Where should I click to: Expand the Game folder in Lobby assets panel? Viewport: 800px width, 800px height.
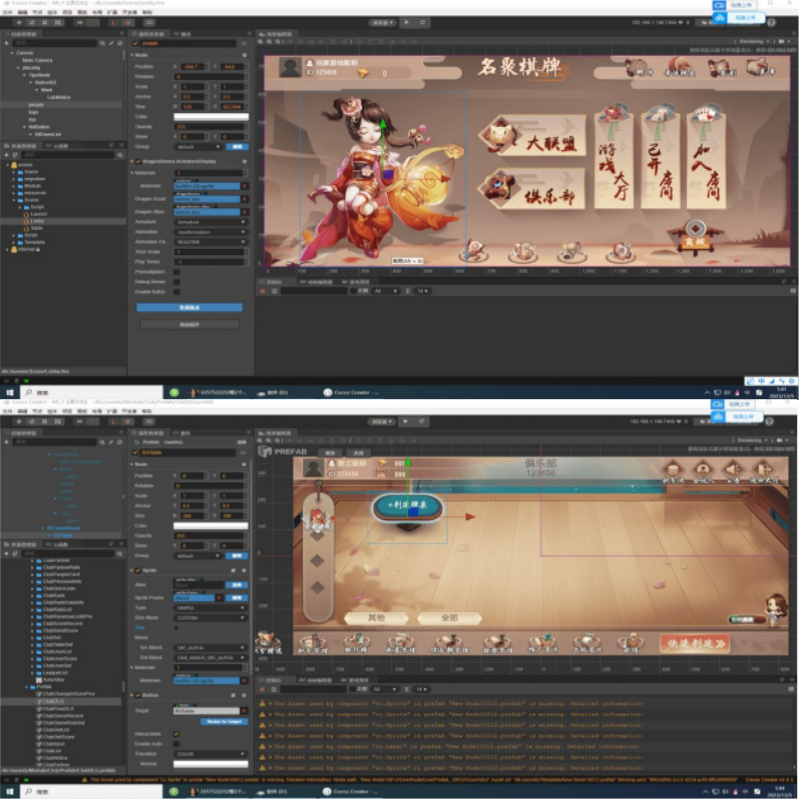14,172
